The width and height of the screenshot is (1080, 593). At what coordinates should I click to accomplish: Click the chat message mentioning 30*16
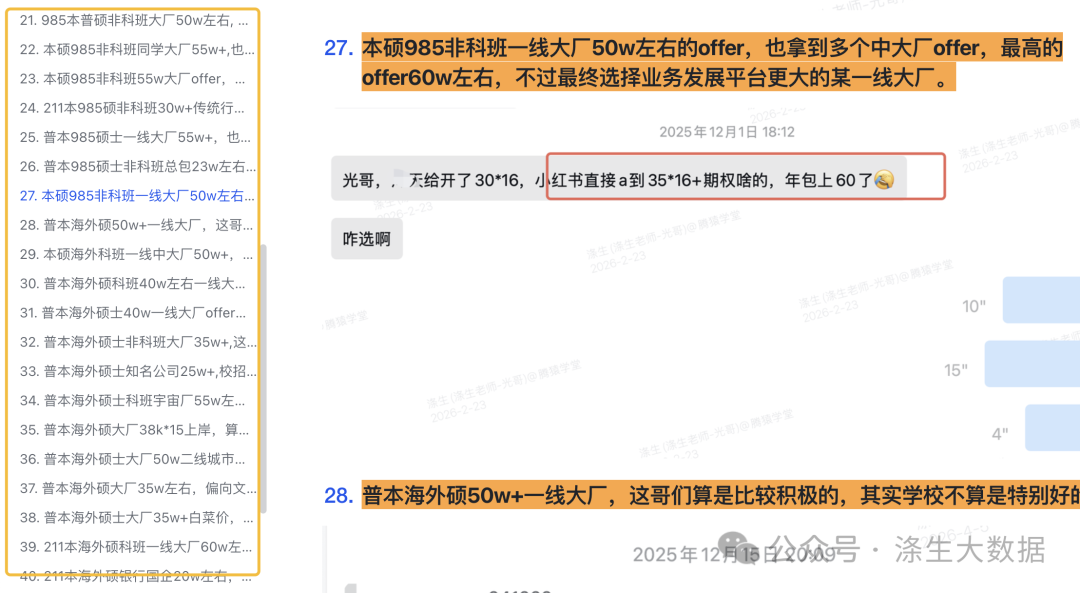[619, 180]
